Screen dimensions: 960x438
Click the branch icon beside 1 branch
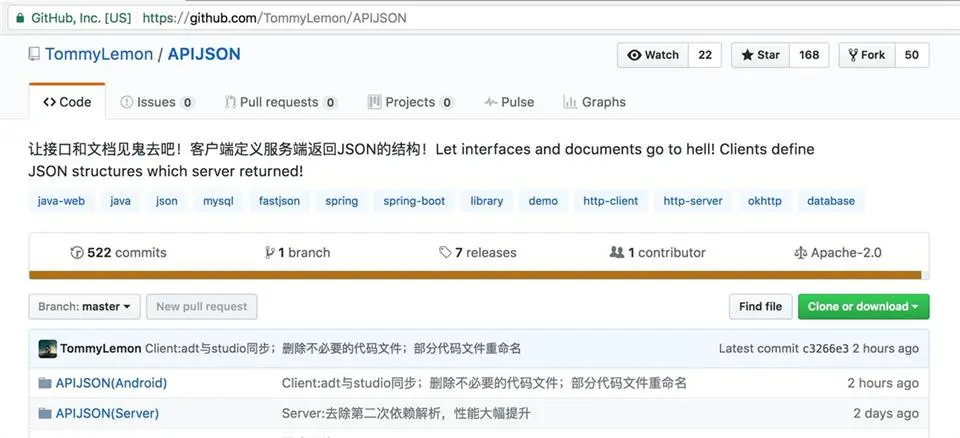tap(269, 252)
